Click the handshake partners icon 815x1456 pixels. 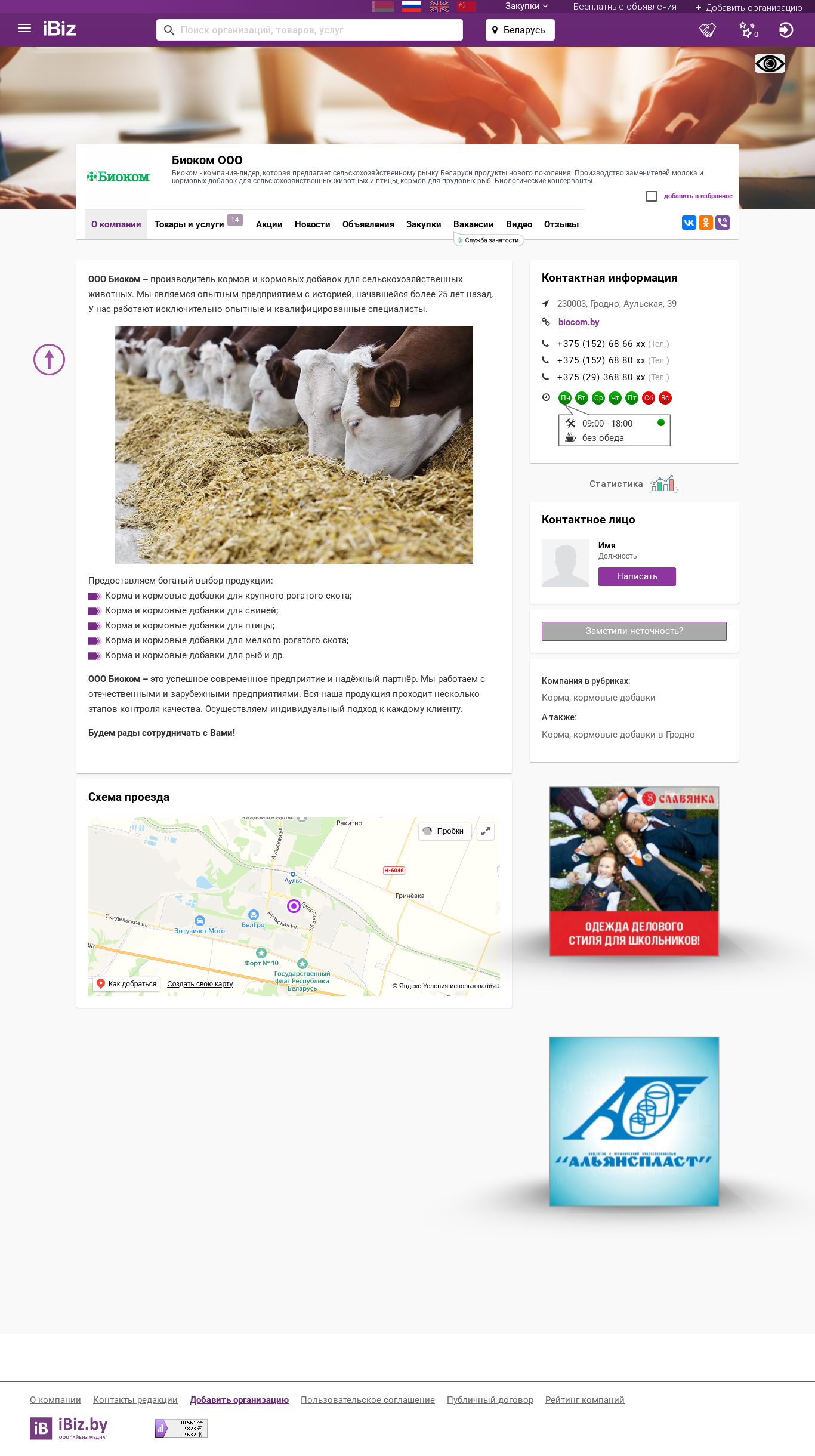pyautogui.click(x=708, y=30)
